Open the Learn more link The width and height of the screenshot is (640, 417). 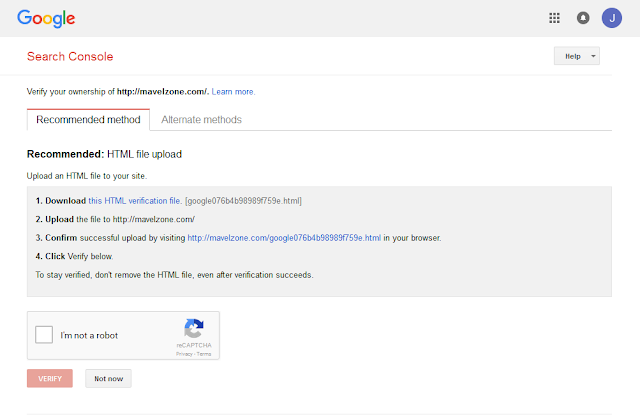click(233, 92)
